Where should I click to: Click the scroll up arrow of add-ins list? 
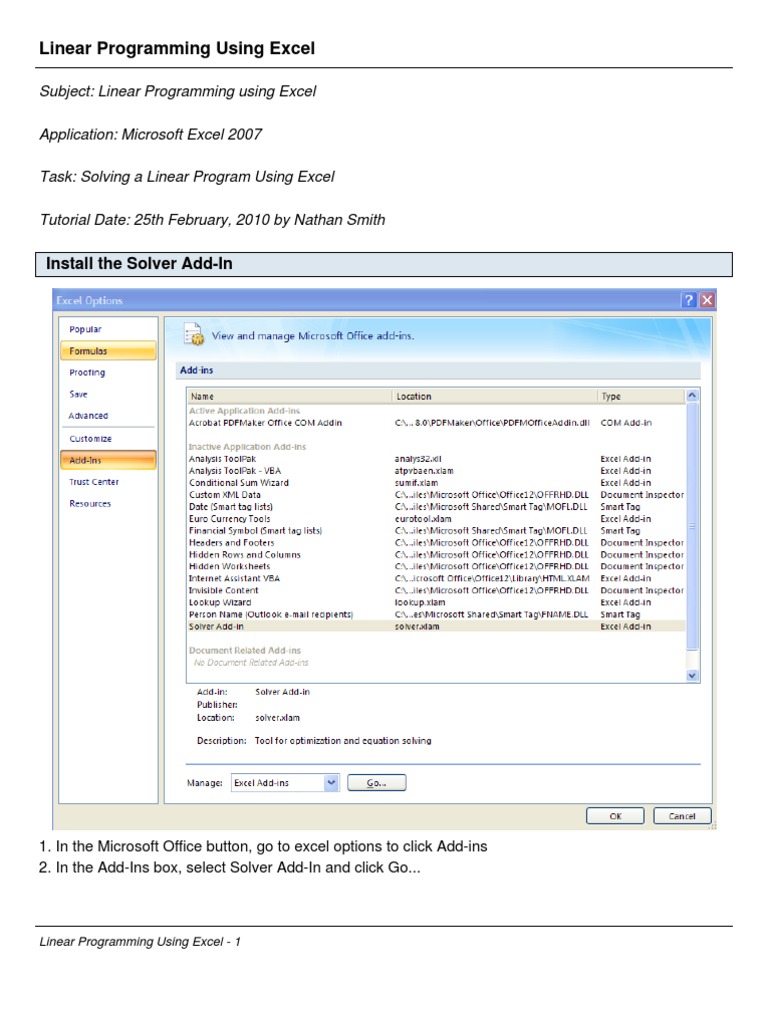click(x=692, y=396)
